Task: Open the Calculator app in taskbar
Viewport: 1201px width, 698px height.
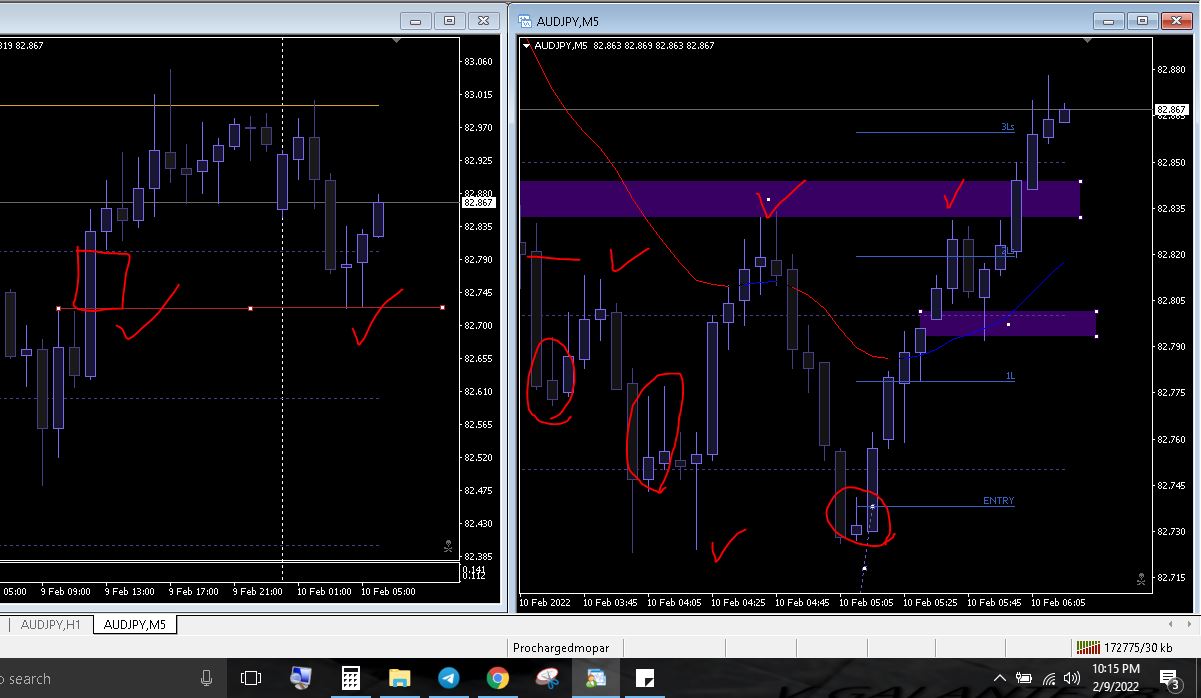Action: pos(350,679)
